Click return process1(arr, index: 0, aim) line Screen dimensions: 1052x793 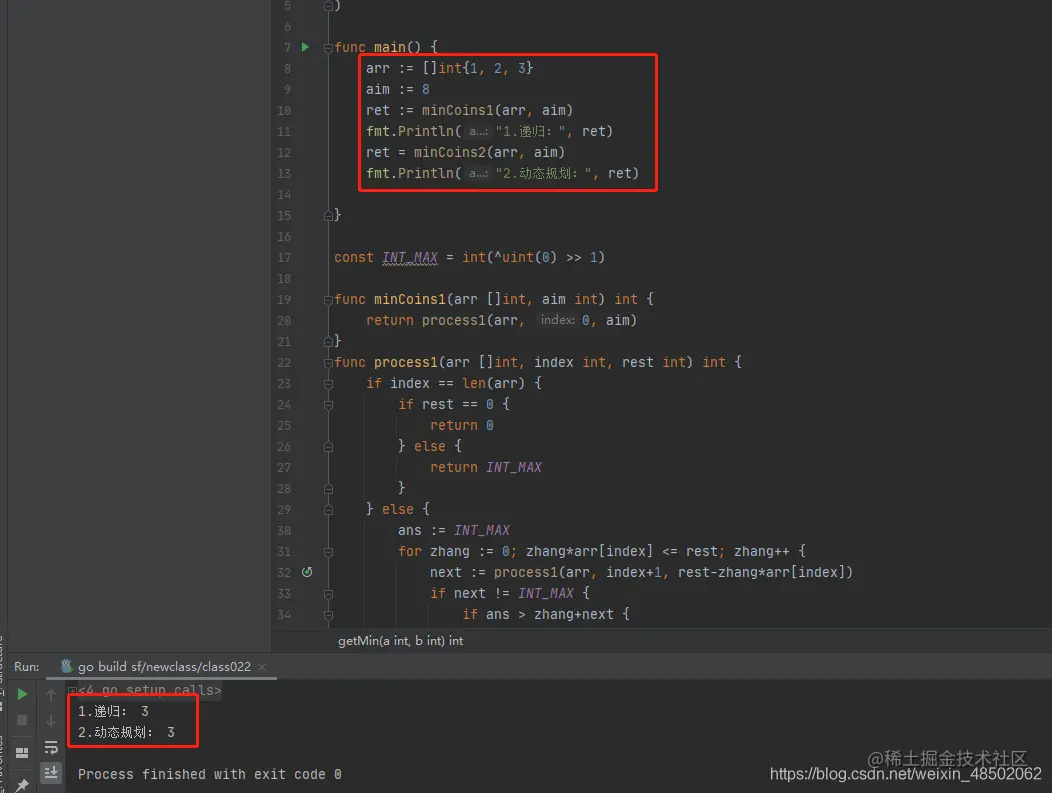(501, 321)
